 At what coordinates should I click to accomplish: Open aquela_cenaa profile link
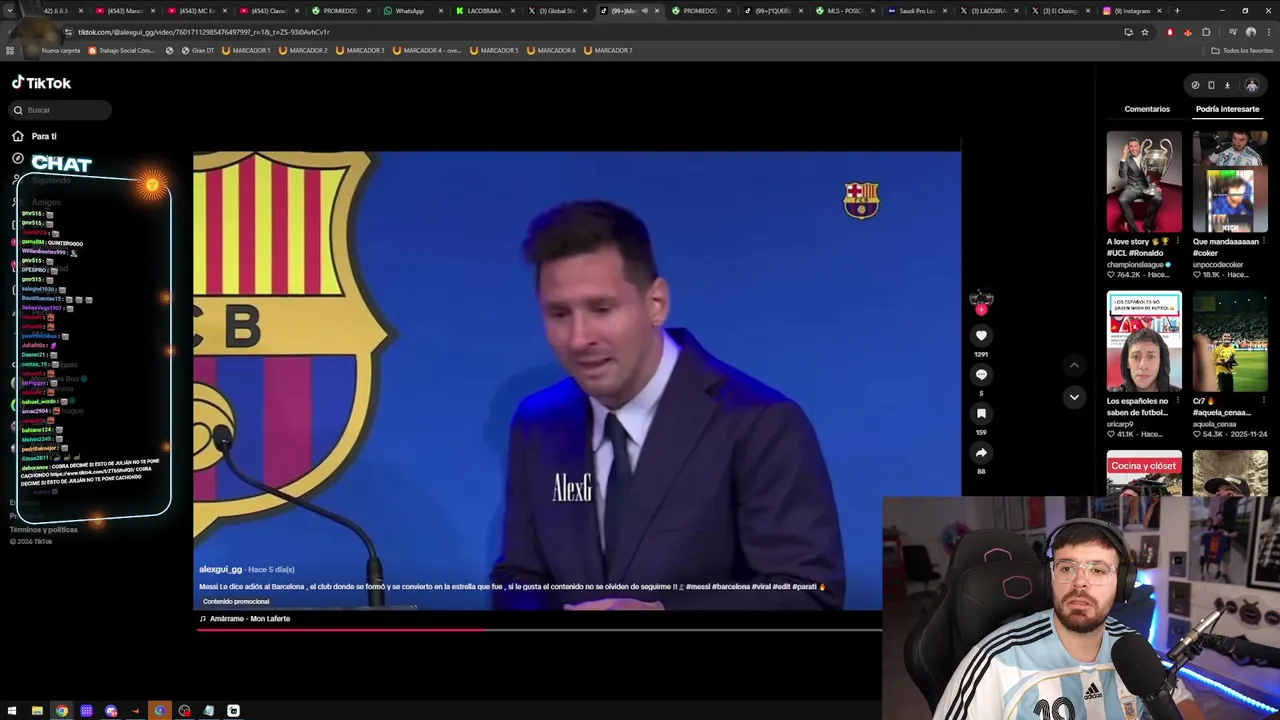[x=1215, y=424]
